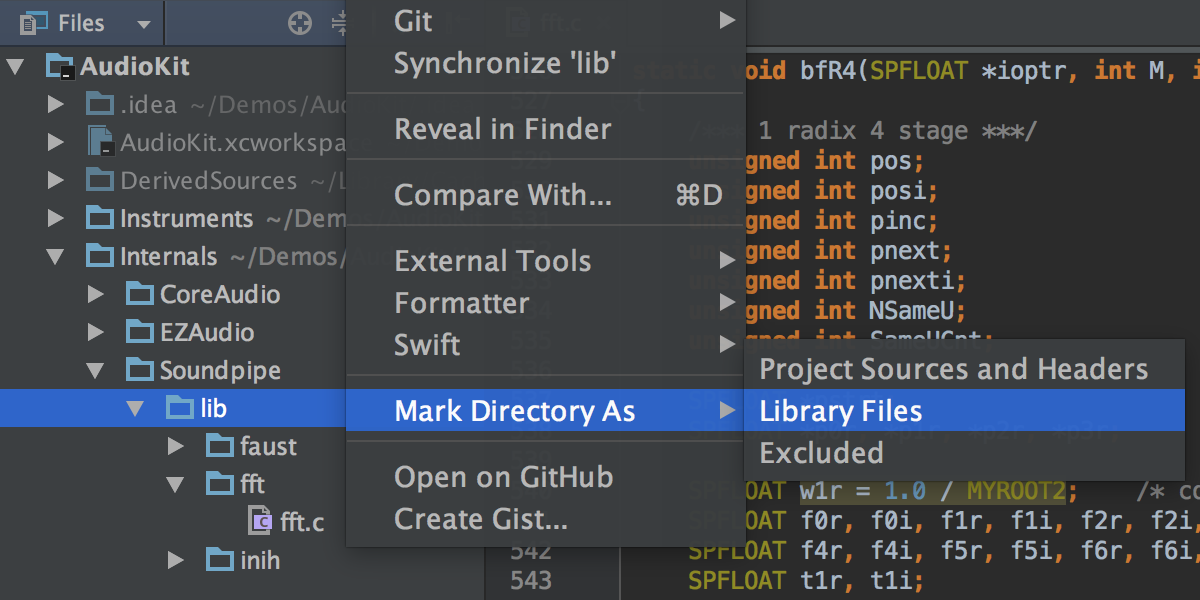Open the Formatter submenu
Viewport: 1200px width, 600px height.
(545, 303)
